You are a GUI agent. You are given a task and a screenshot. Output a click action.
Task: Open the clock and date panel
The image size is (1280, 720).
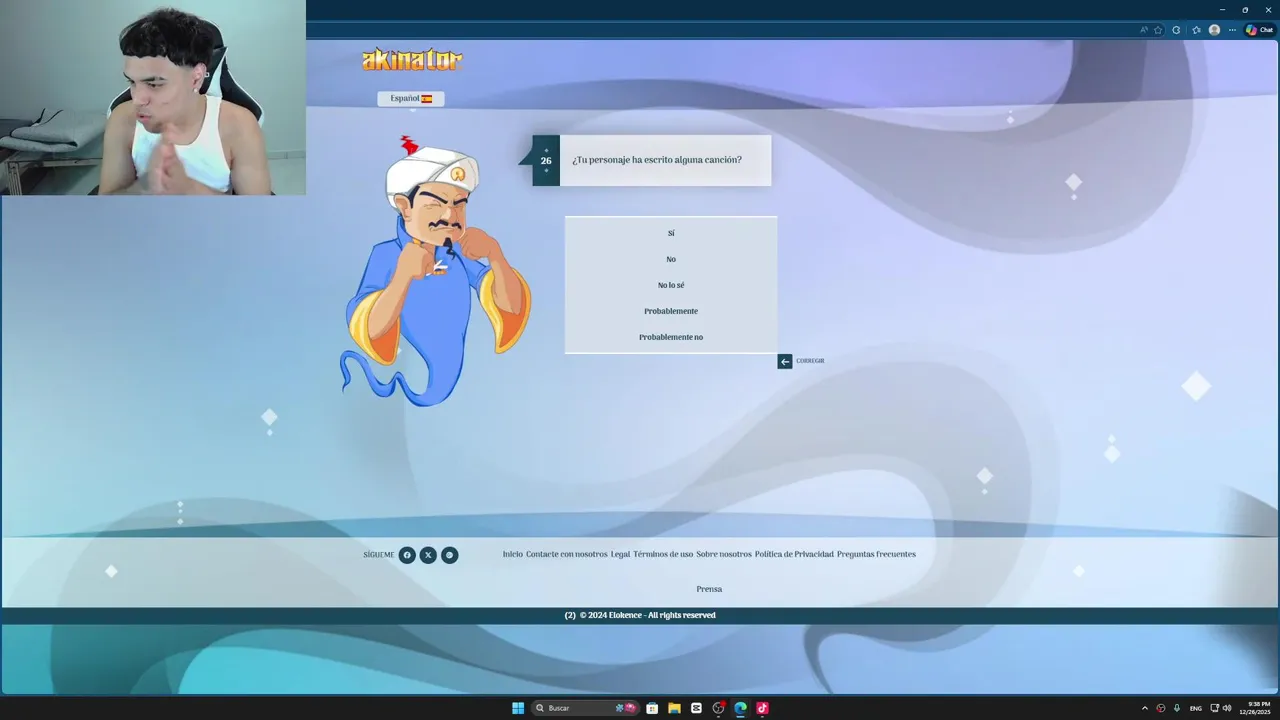click(1254, 708)
